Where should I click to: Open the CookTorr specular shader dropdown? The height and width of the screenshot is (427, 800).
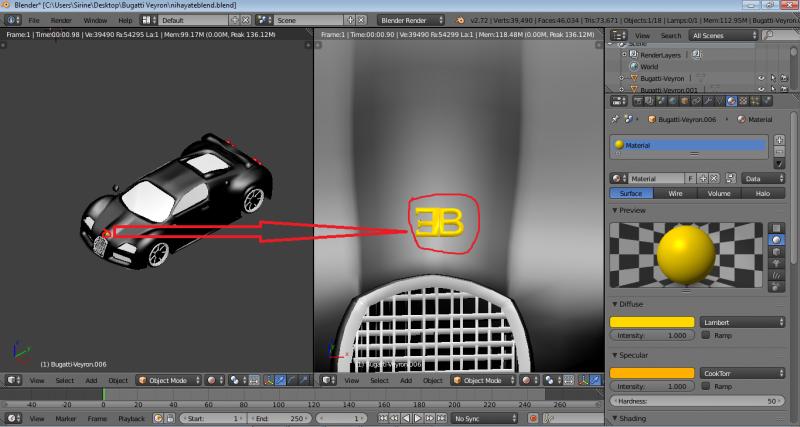741,372
